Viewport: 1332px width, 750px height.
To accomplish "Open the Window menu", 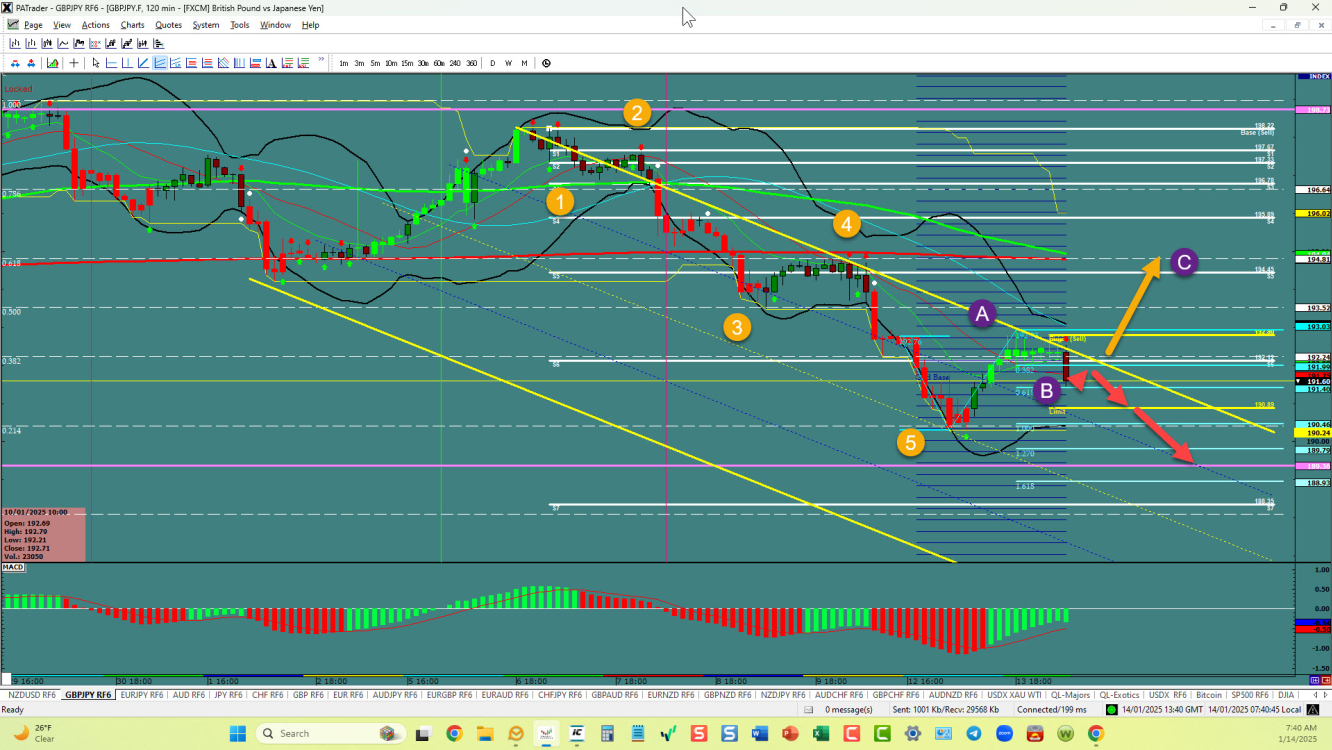I will point(275,25).
